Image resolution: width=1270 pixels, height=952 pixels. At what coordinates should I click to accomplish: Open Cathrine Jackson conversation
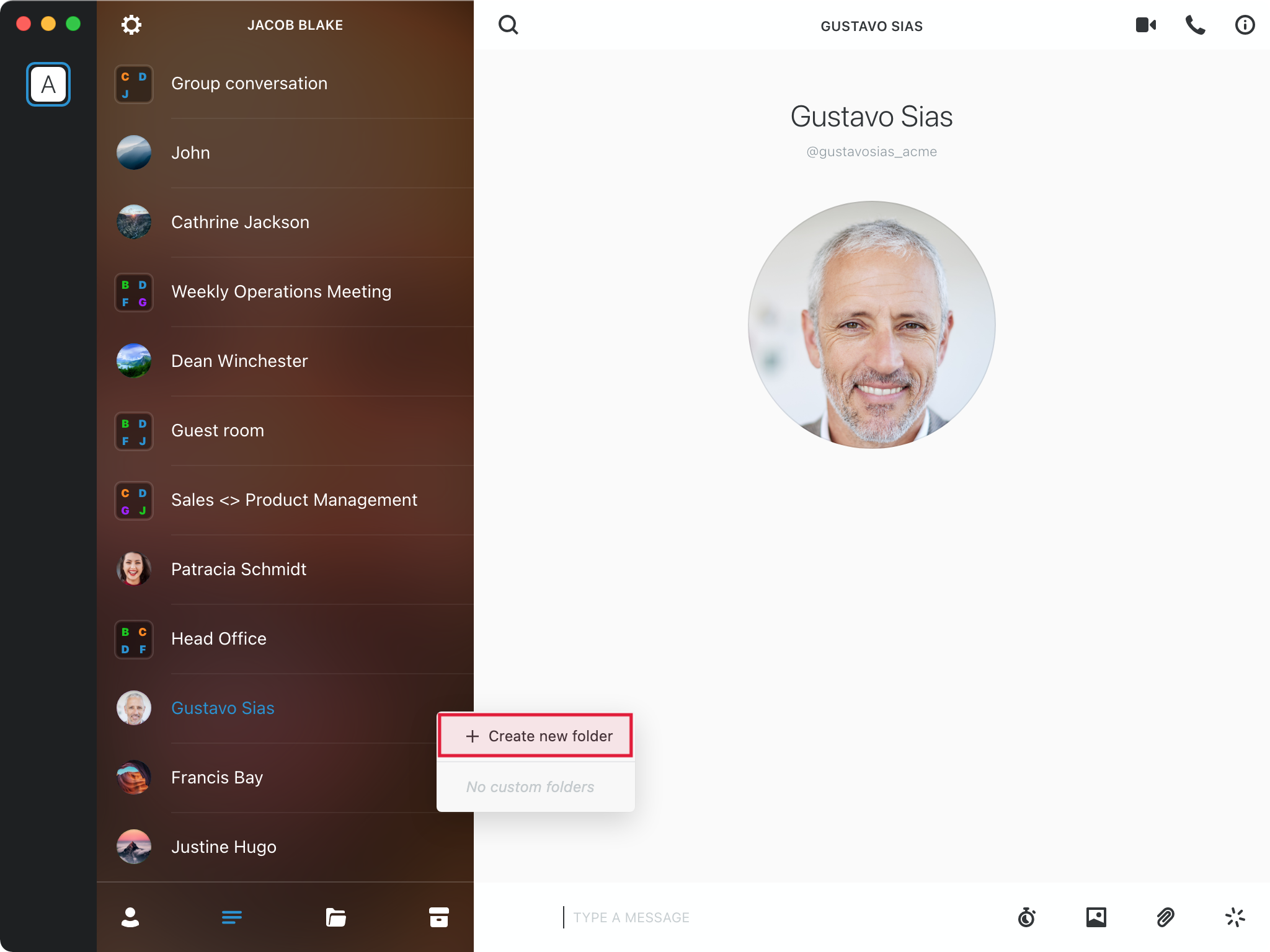point(285,223)
